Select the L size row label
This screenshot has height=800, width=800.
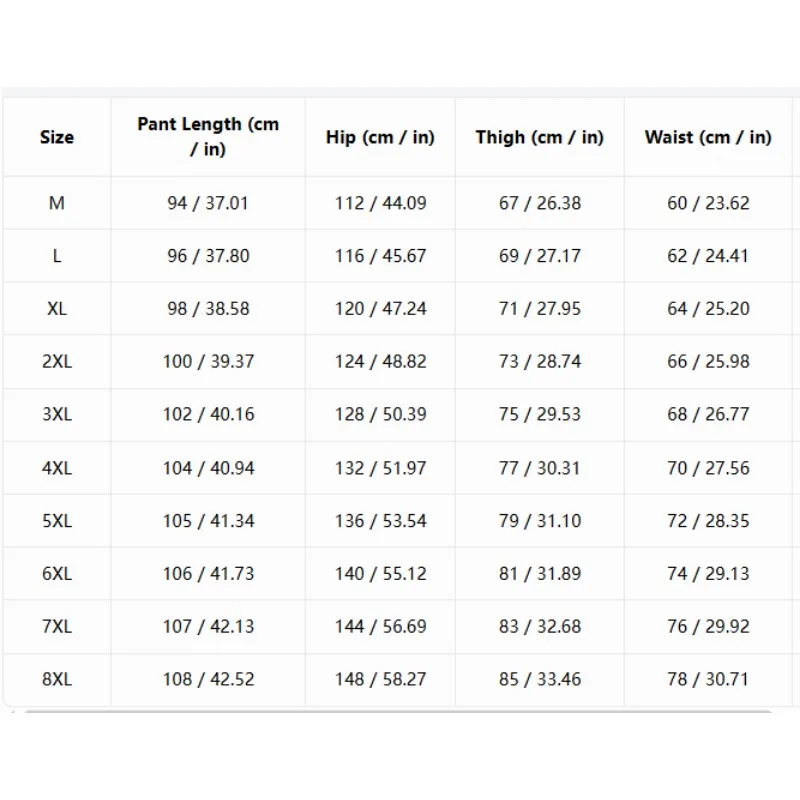point(57,256)
